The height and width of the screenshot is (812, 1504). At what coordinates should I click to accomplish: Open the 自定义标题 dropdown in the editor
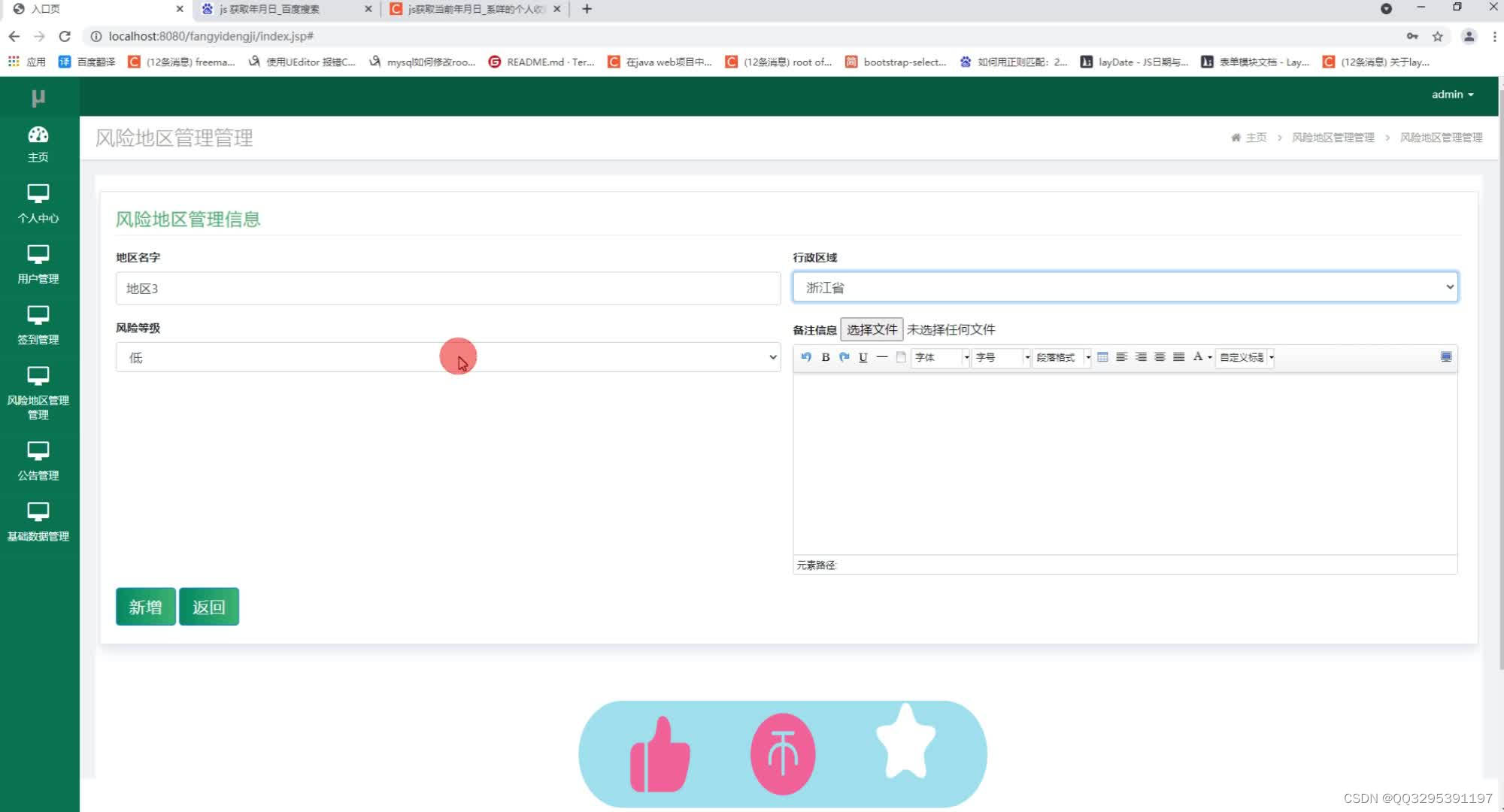(1245, 357)
